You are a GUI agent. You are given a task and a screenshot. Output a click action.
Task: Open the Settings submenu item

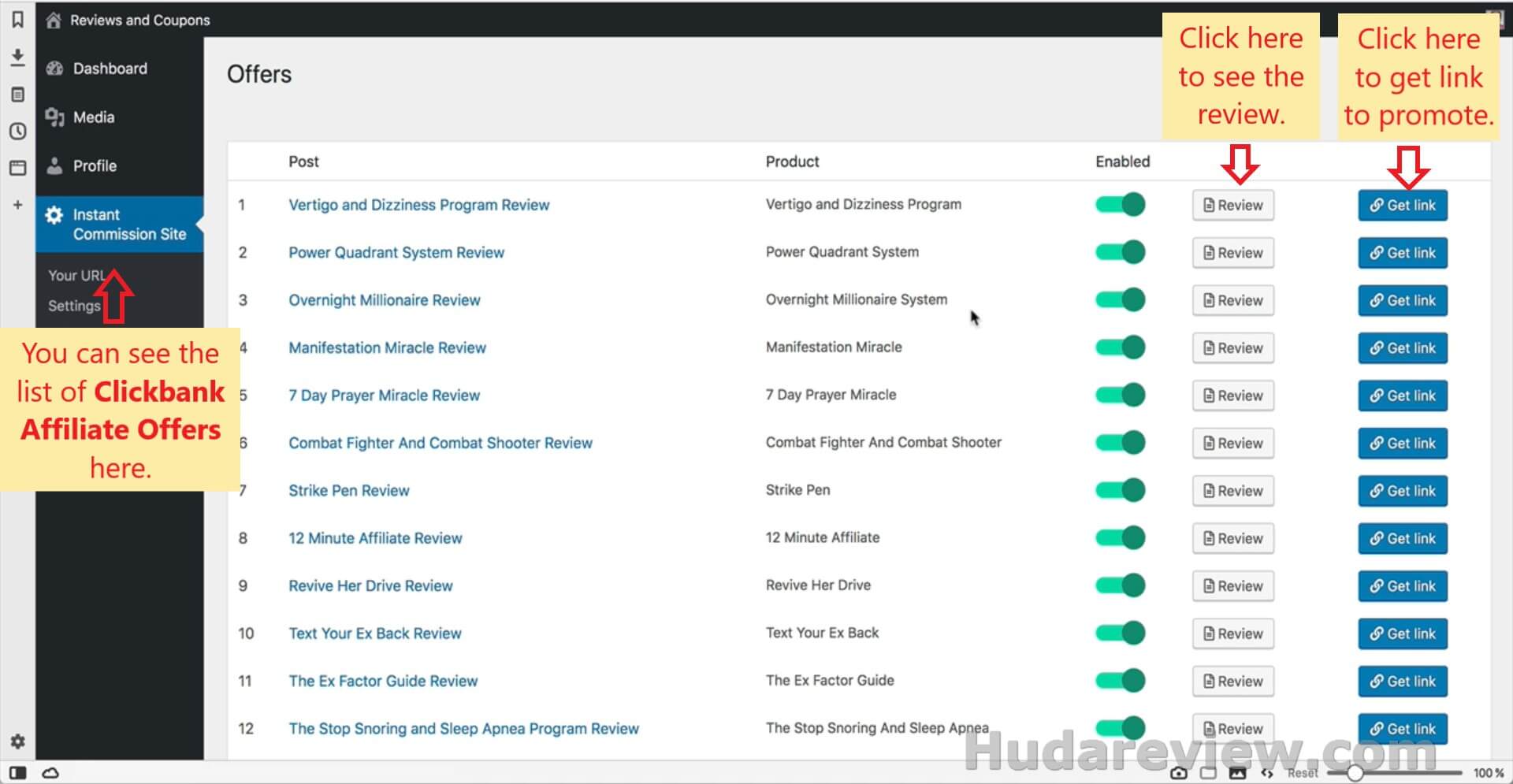point(74,306)
